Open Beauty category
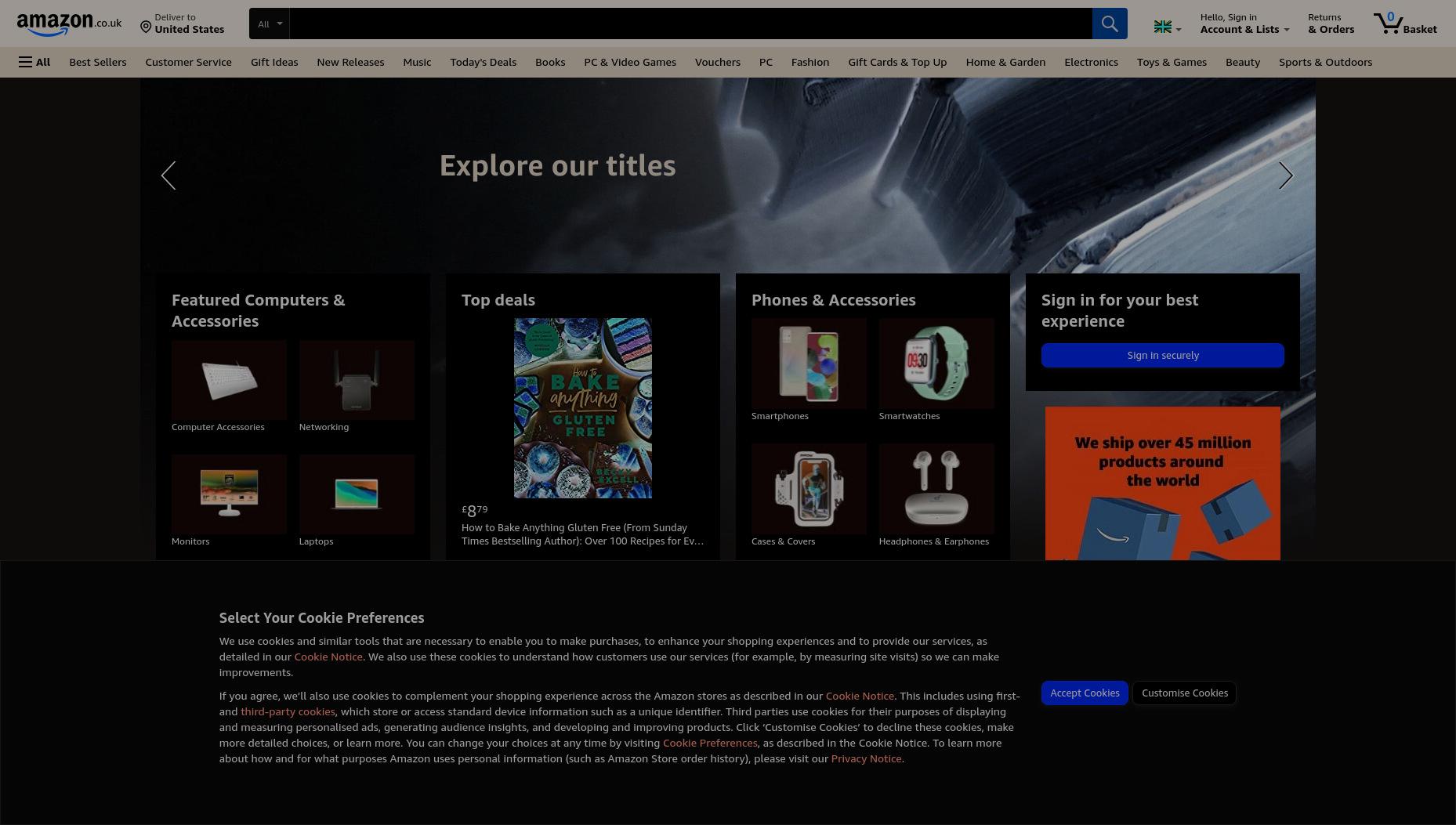The height and width of the screenshot is (825, 1456). [x=1243, y=62]
